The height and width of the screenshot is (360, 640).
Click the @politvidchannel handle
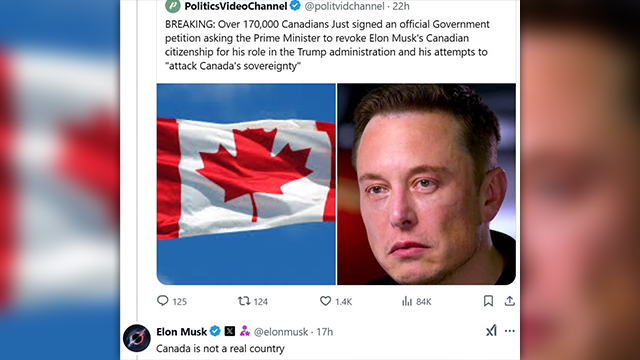pos(344,6)
